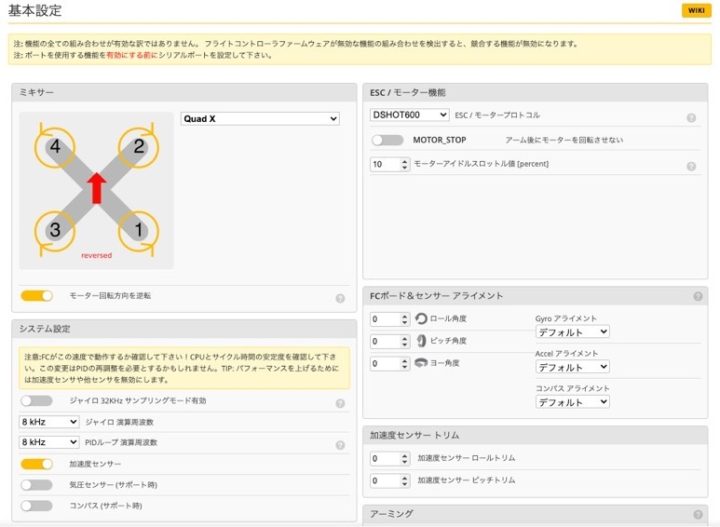Click help icon for ジャイロ 32KHz sampling mode
This screenshot has width=720, height=527.
coord(340,403)
